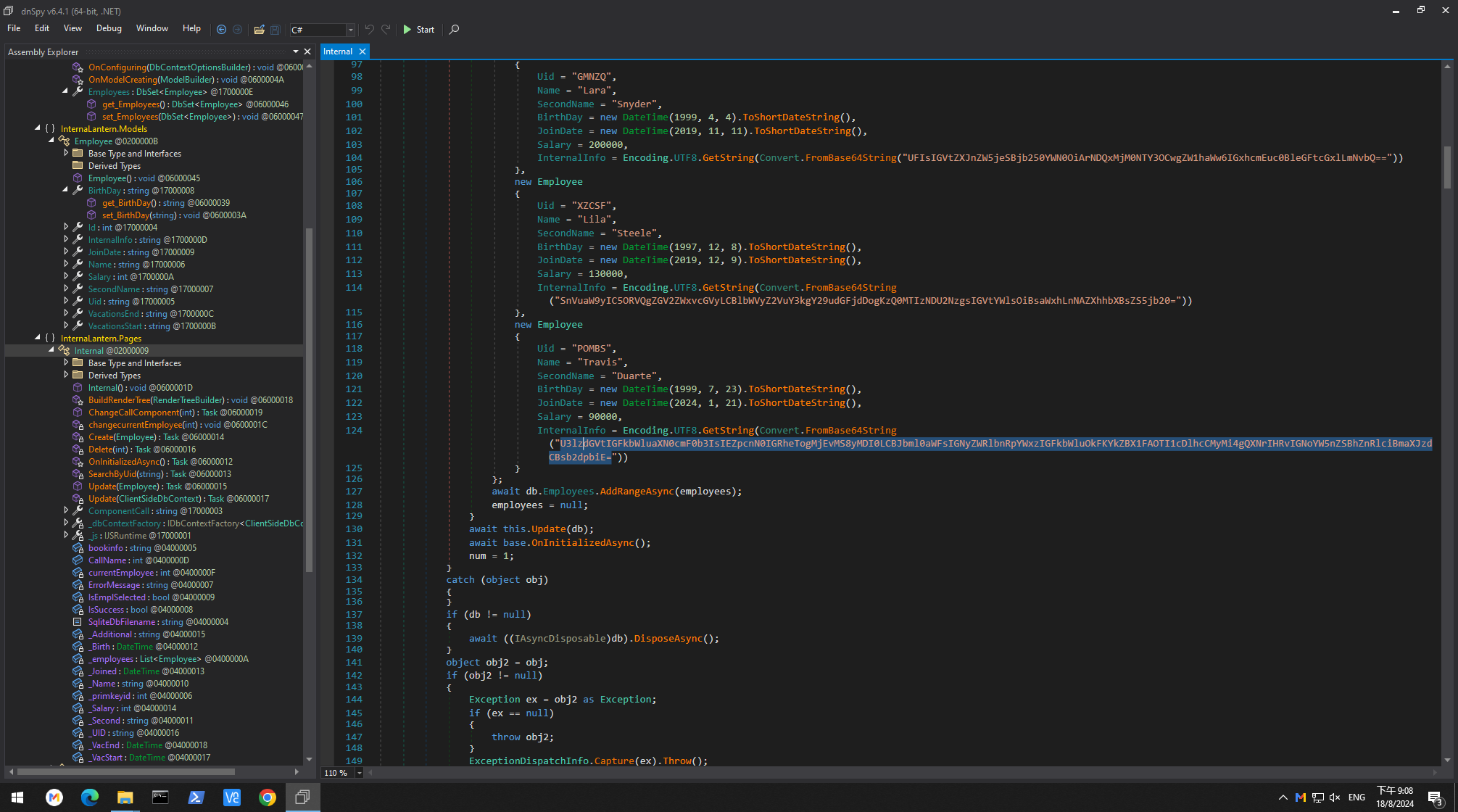Click the Derived Types folder icon under Employee
Viewport: 1458px width, 812px height.
coord(78,165)
